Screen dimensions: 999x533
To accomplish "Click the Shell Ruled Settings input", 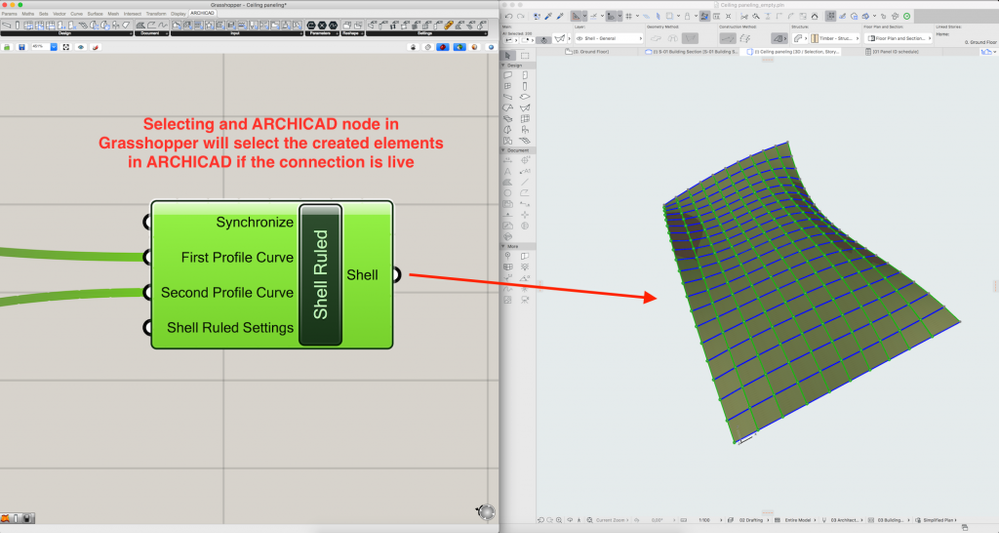I will tap(230, 327).
